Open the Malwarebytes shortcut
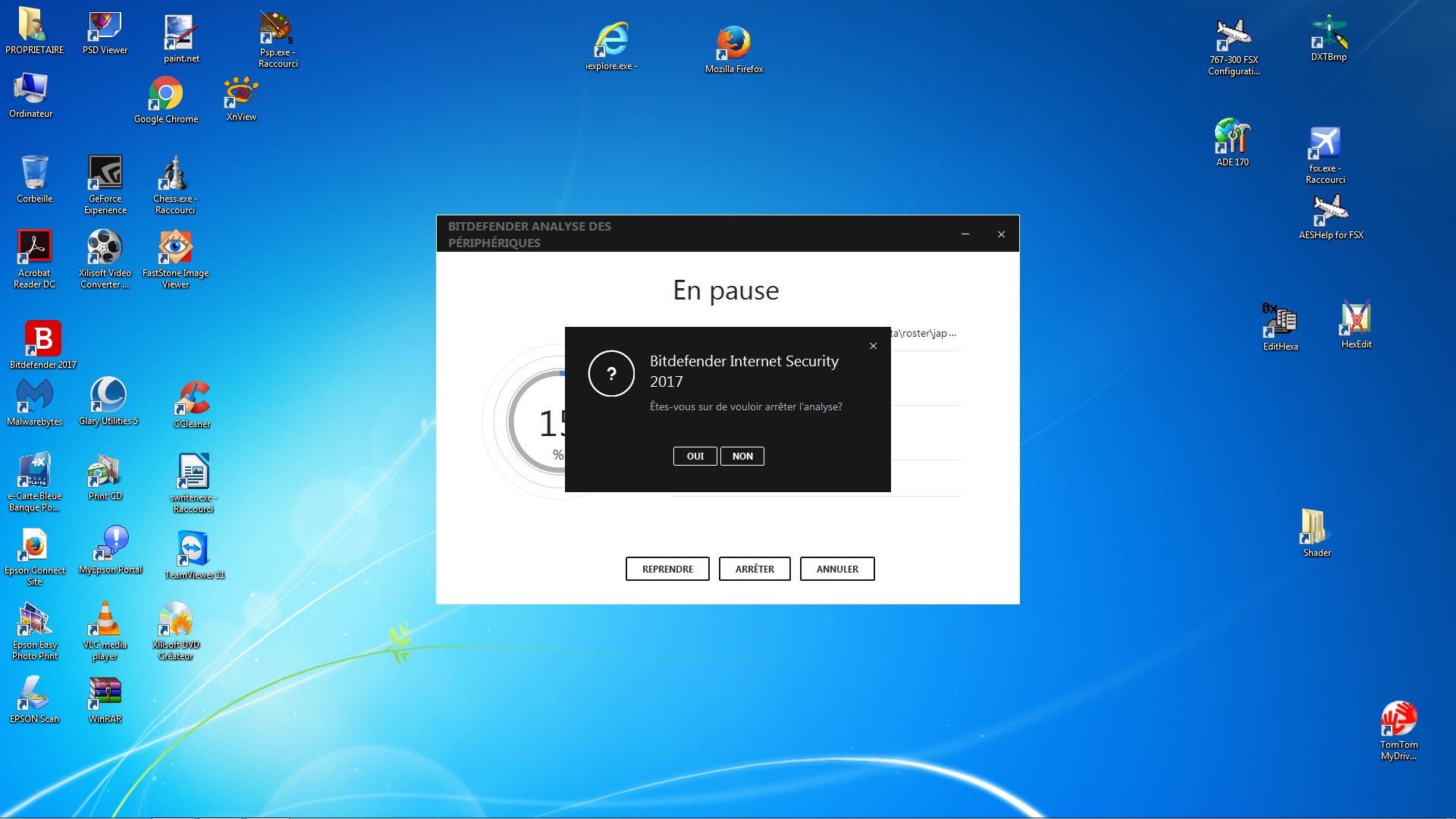This screenshot has width=1456, height=819. 34,402
